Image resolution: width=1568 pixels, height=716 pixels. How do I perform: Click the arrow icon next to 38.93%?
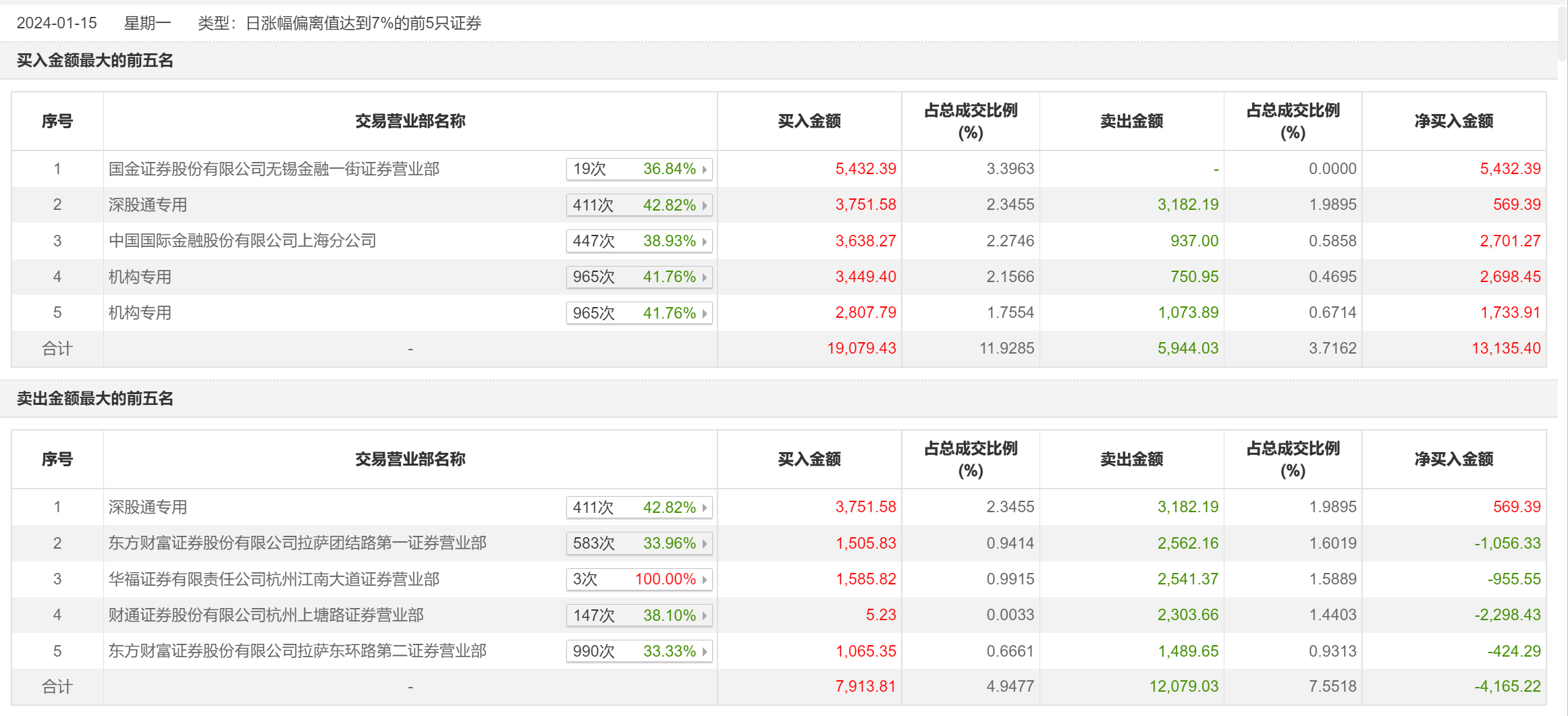pyautogui.click(x=705, y=242)
